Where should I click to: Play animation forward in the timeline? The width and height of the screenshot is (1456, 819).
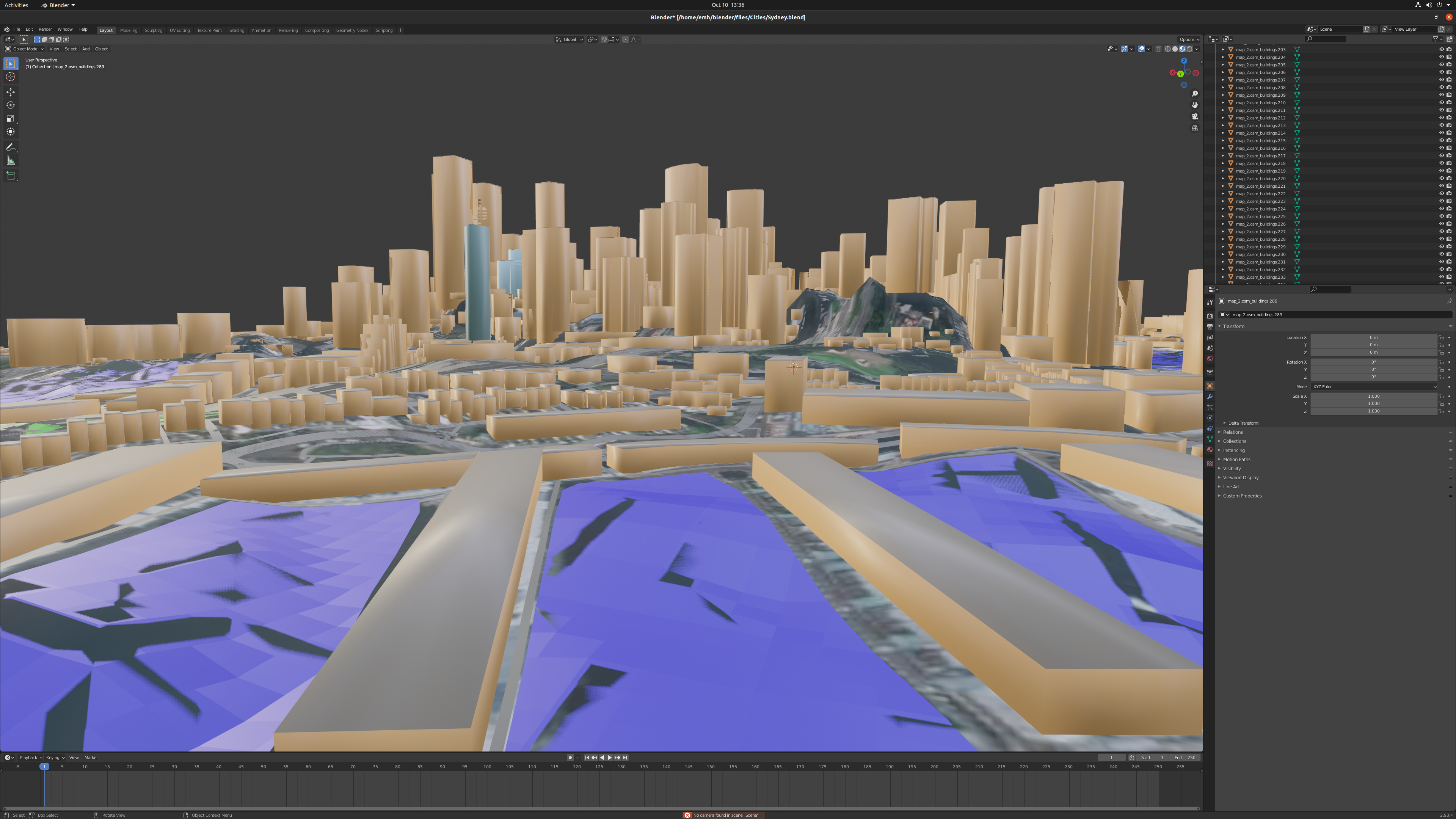(609, 758)
